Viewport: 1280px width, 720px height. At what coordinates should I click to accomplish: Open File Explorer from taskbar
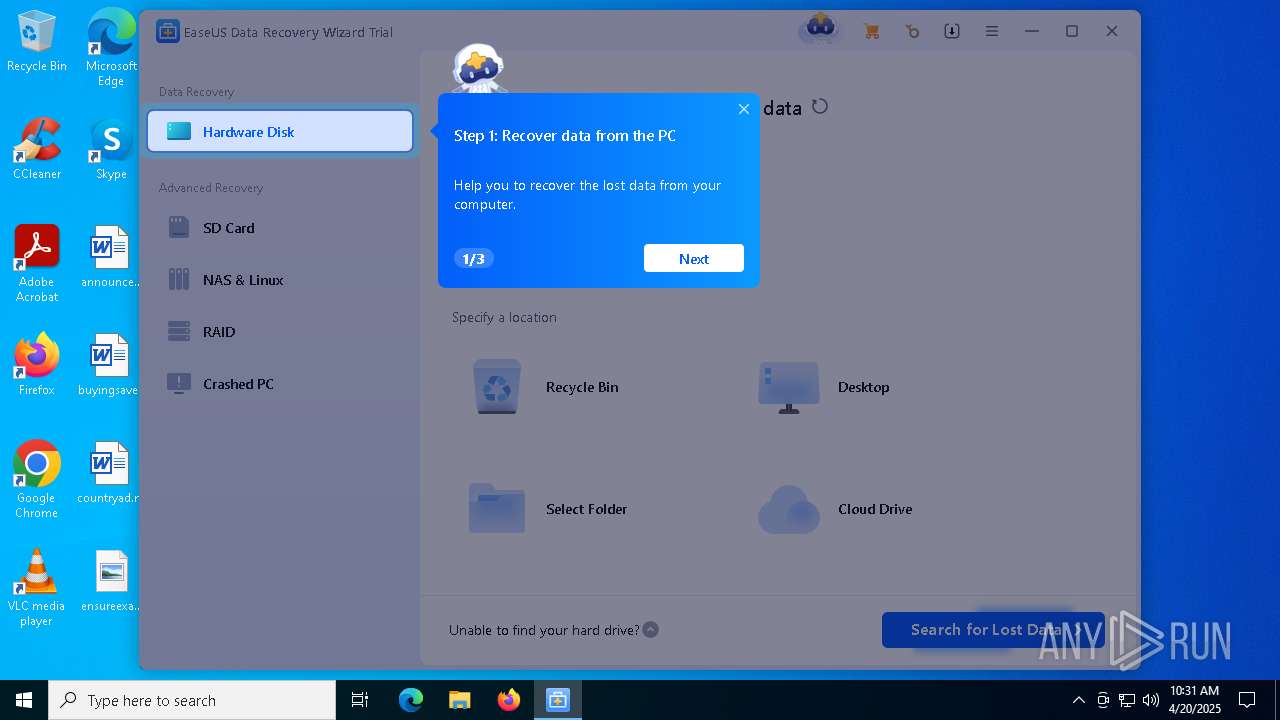point(459,700)
